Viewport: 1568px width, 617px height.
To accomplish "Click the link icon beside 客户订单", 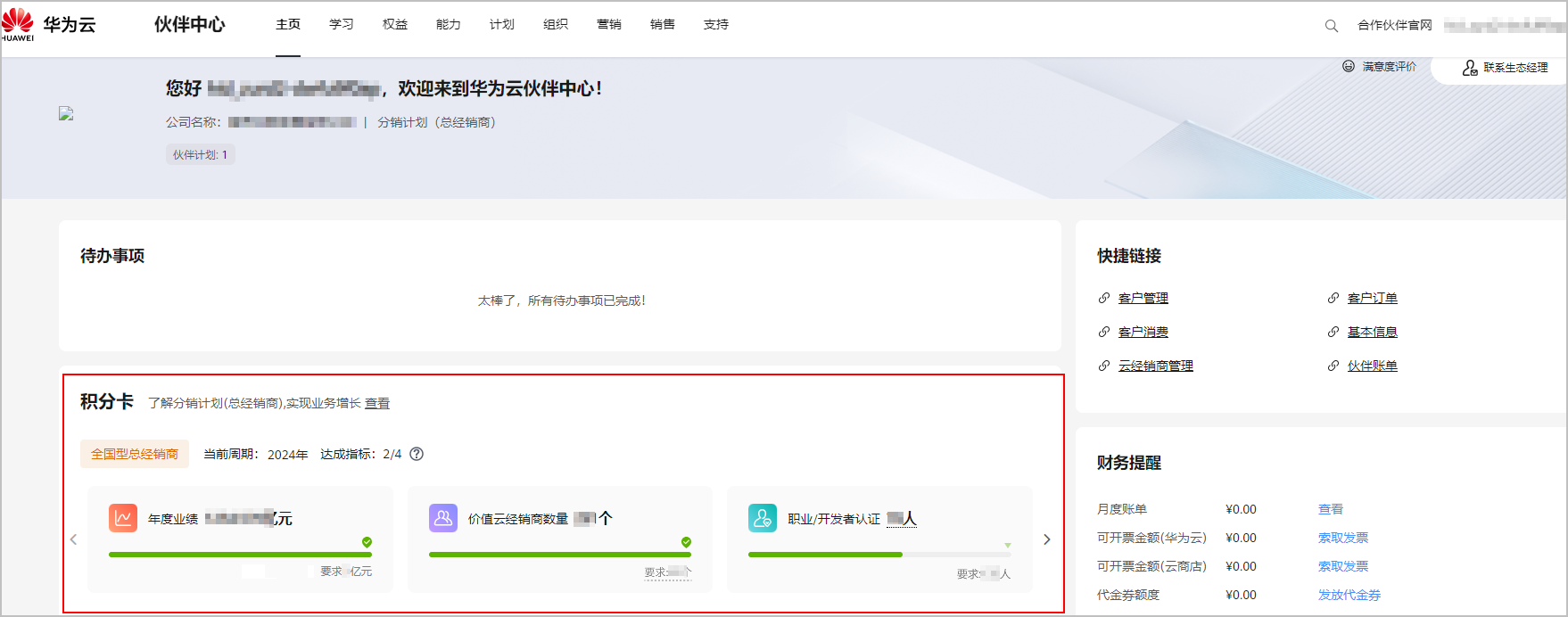I will coord(1333,298).
